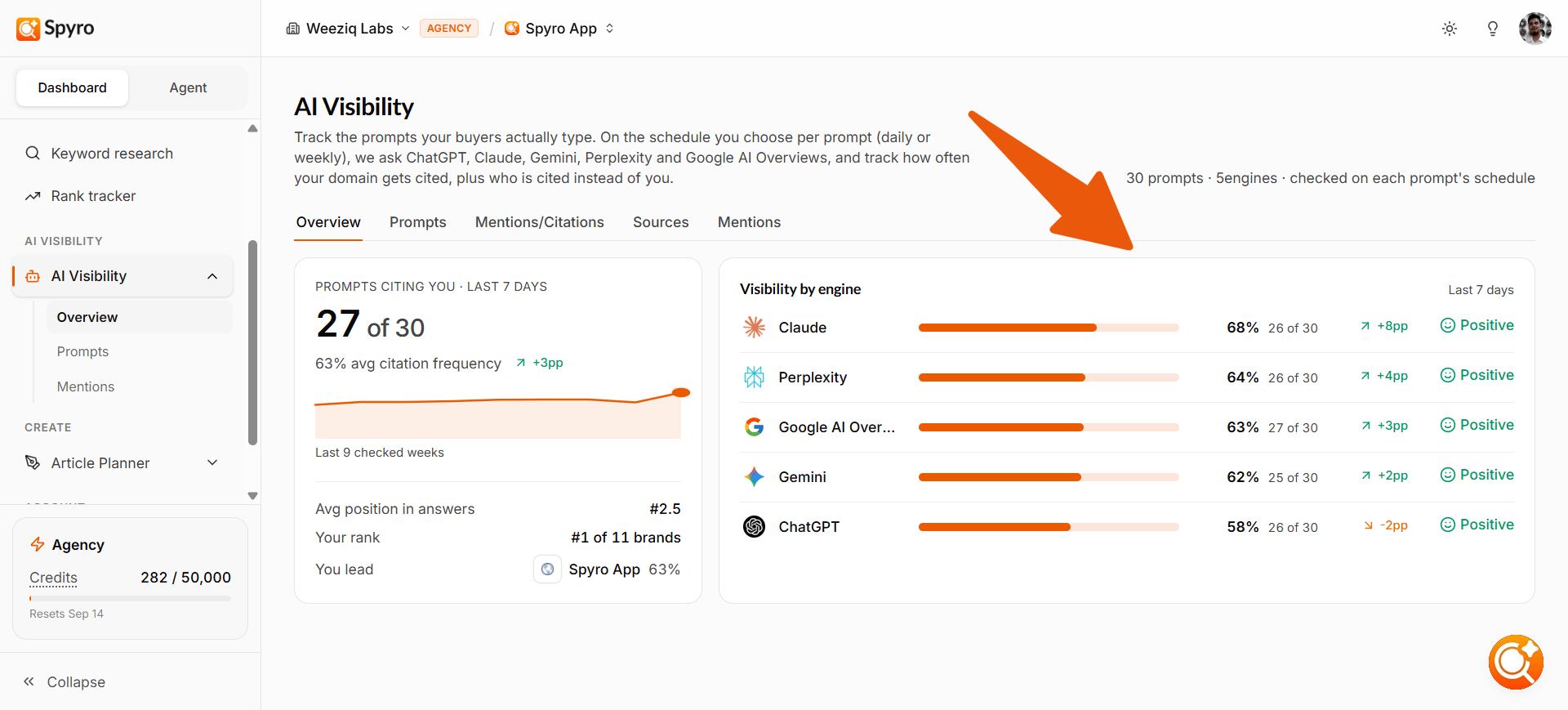Switch to the Dashboard toggle

click(x=72, y=87)
